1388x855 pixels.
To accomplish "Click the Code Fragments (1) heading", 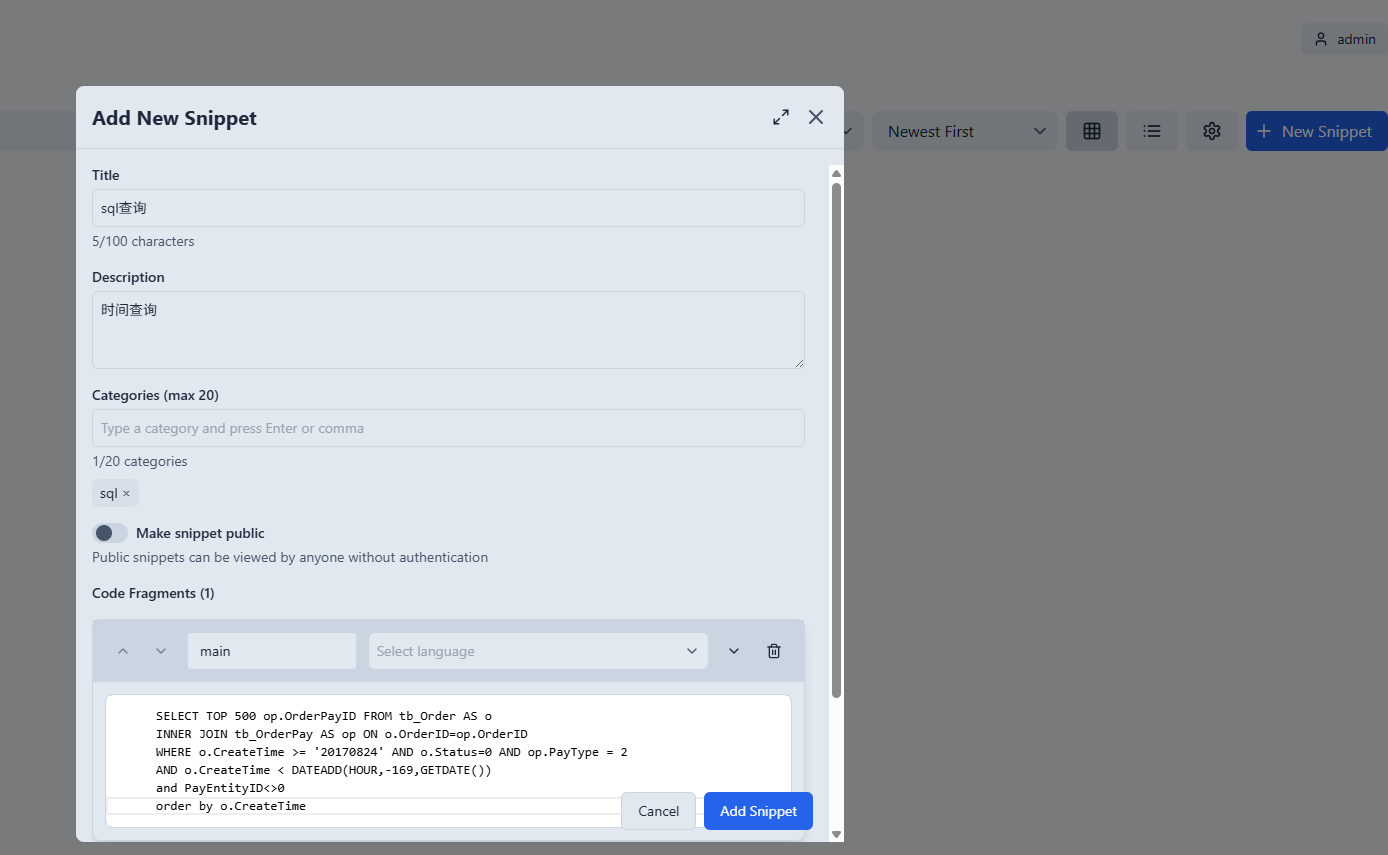I will [153, 593].
